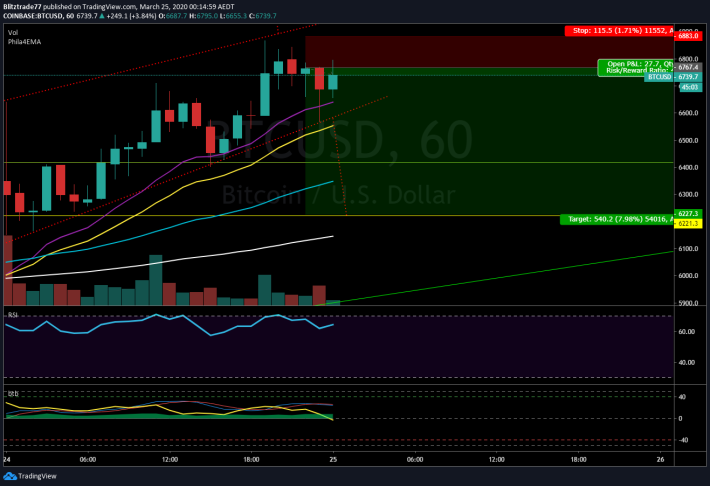
Task: Click the red short position stop zone
Action: point(489,52)
